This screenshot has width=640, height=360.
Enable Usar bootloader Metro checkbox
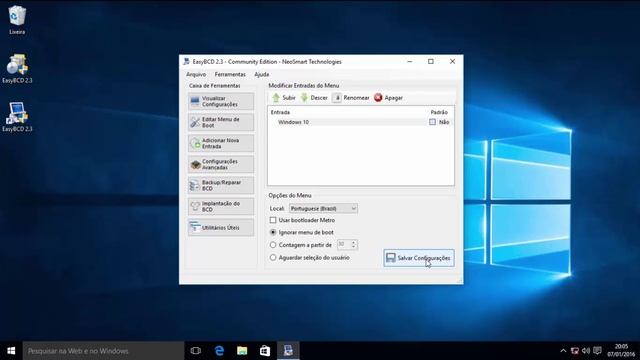(x=273, y=220)
